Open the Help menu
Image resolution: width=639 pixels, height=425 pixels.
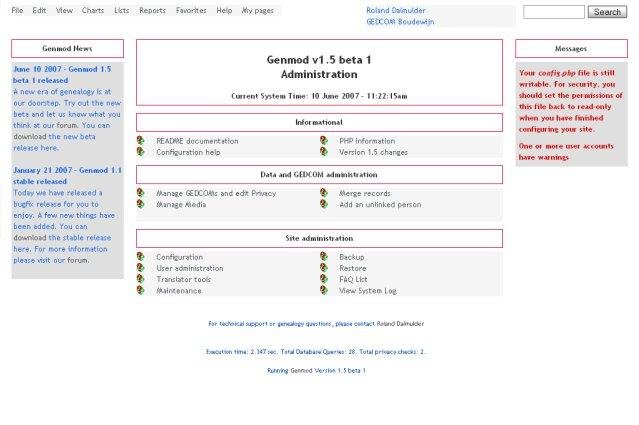tap(224, 11)
